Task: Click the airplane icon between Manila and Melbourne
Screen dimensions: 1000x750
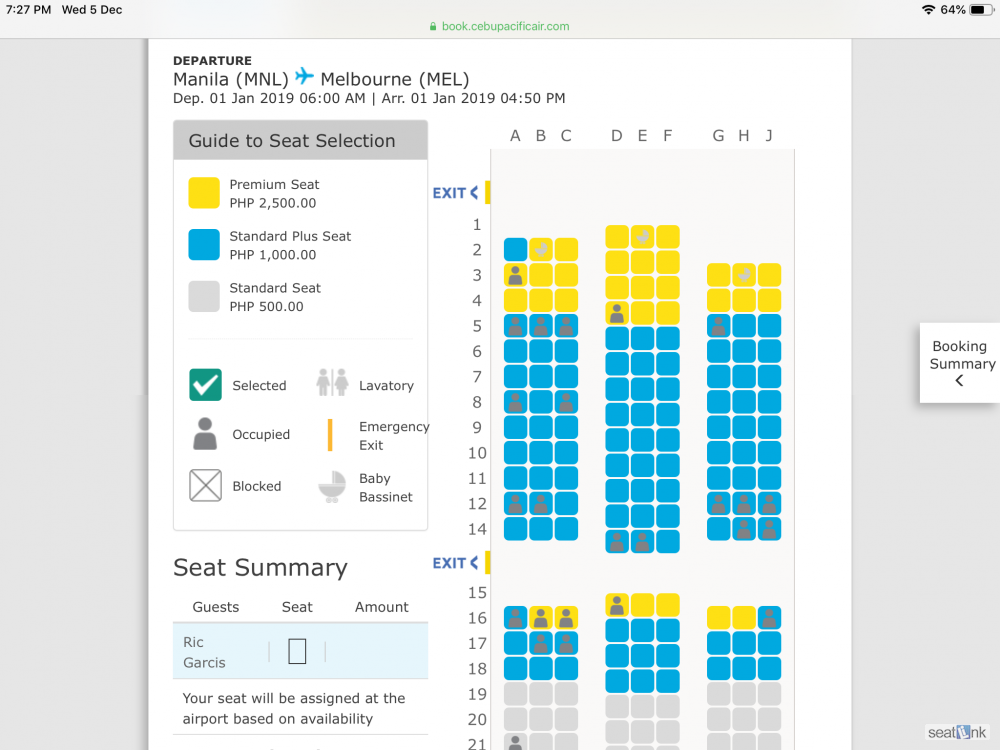Action: coord(305,76)
